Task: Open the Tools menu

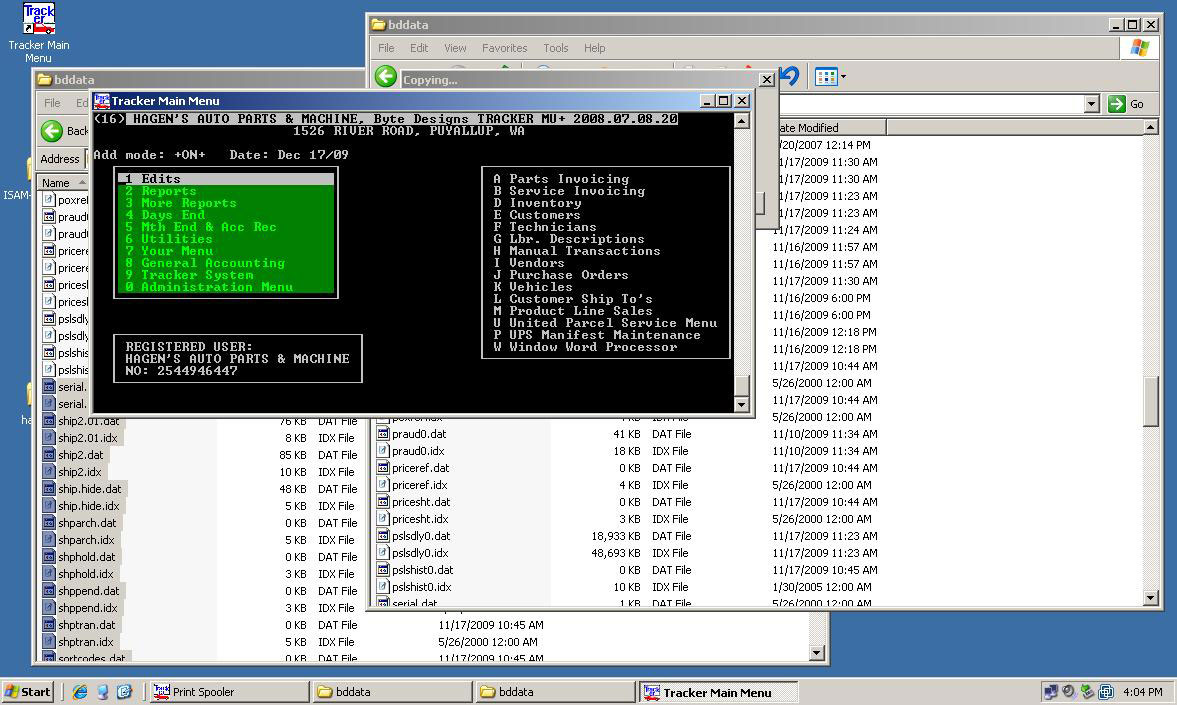Action: point(555,48)
